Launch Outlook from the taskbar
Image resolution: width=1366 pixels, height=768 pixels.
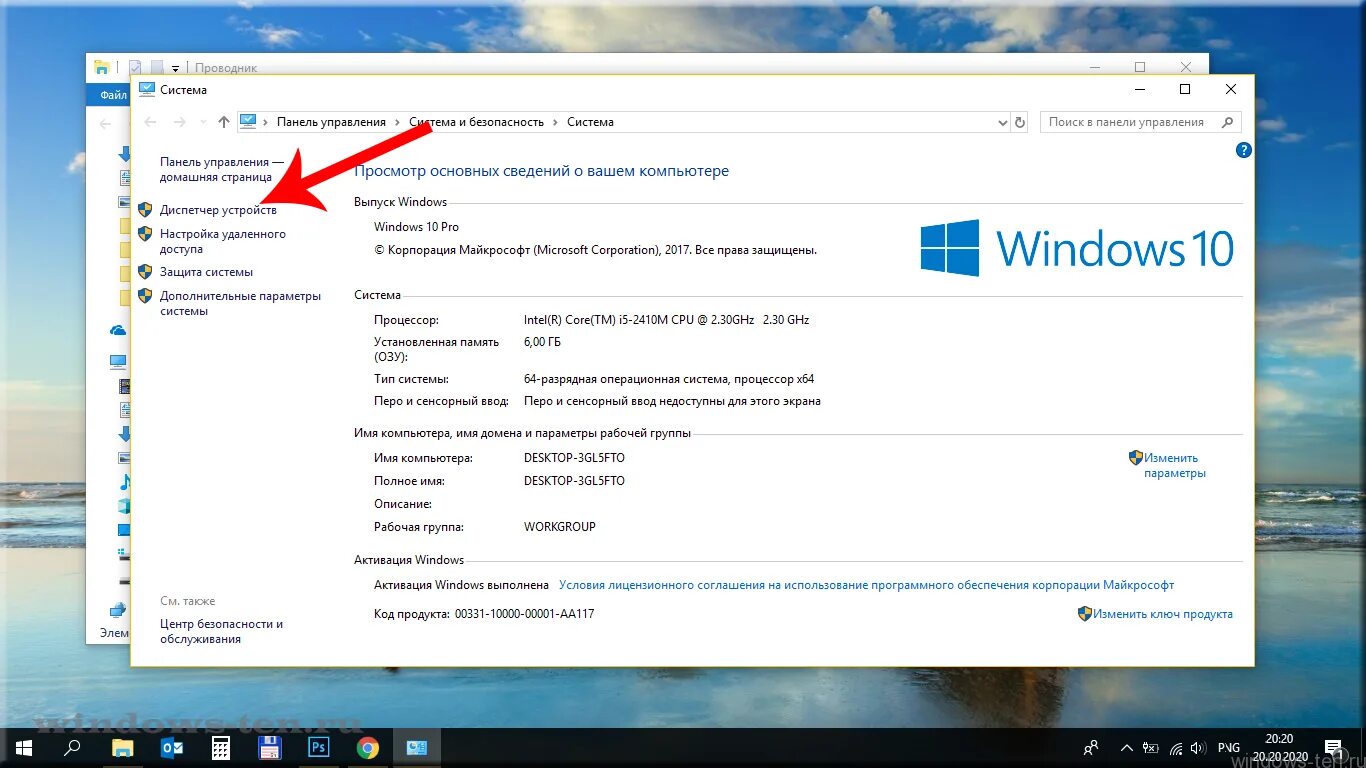click(x=171, y=747)
